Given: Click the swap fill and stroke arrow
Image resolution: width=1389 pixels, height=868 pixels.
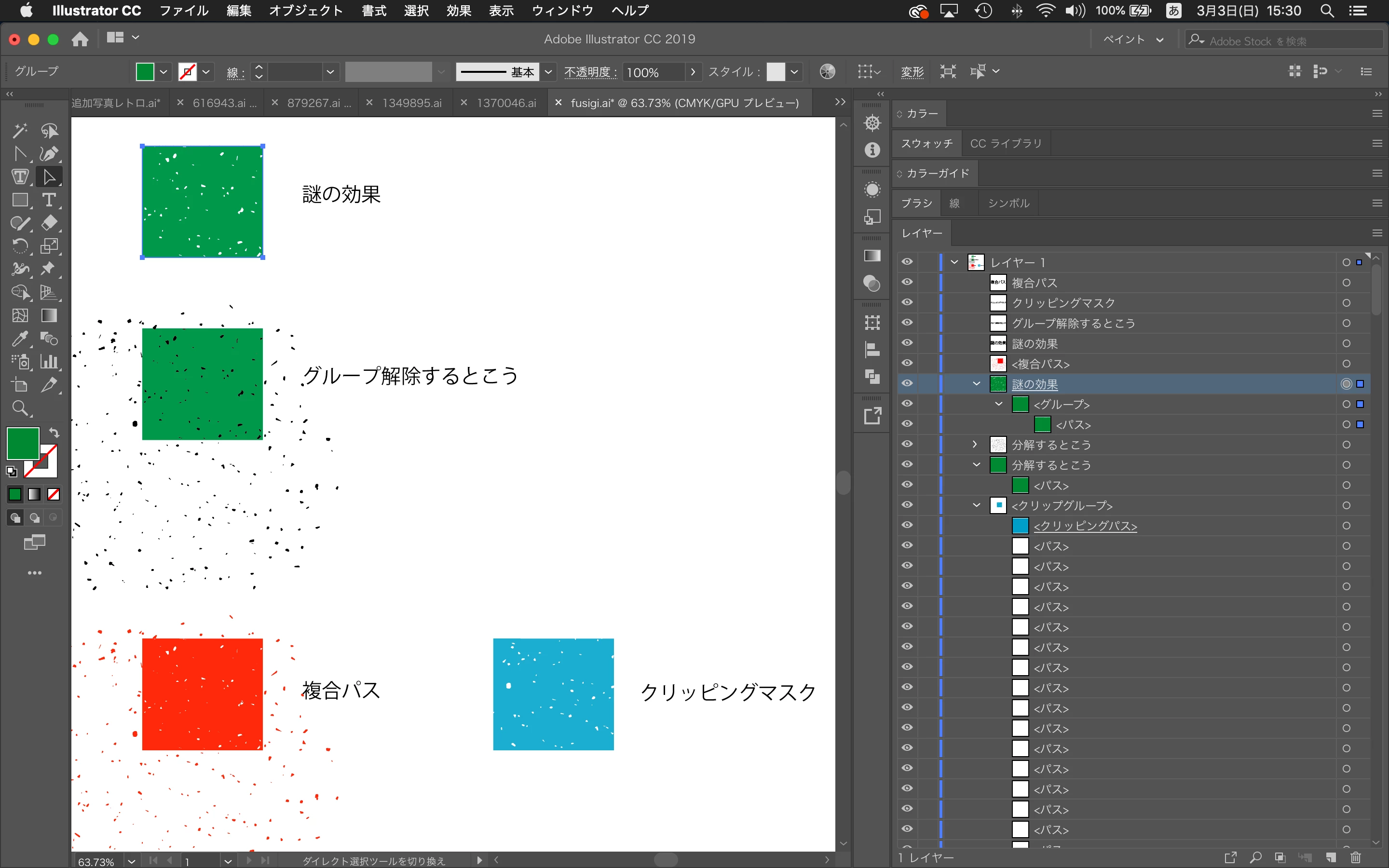Looking at the screenshot, I should point(54,433).
